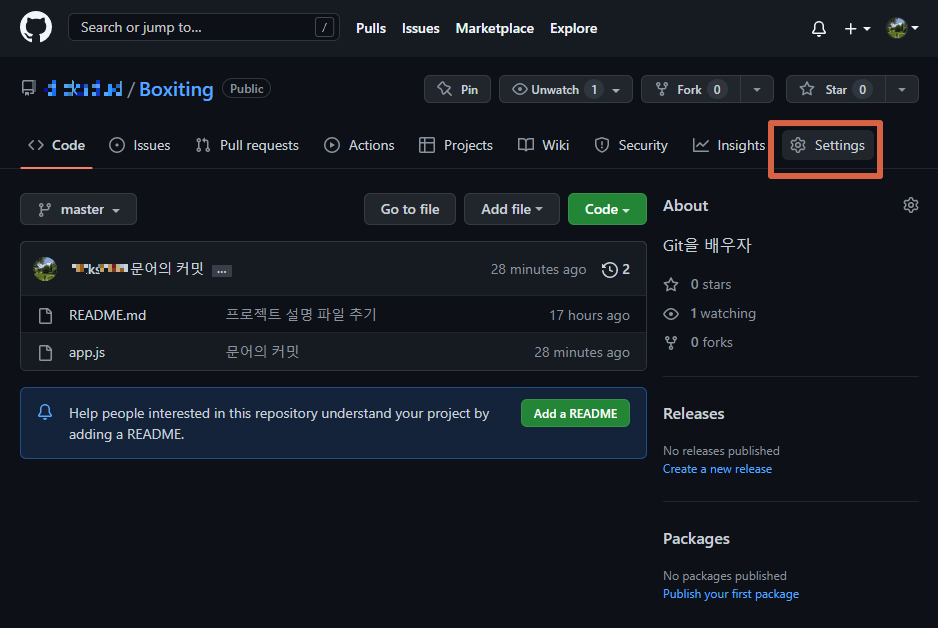View the 0 stars link
The width and height of the screenshot is (938, 628).
[x=698, y=285]
